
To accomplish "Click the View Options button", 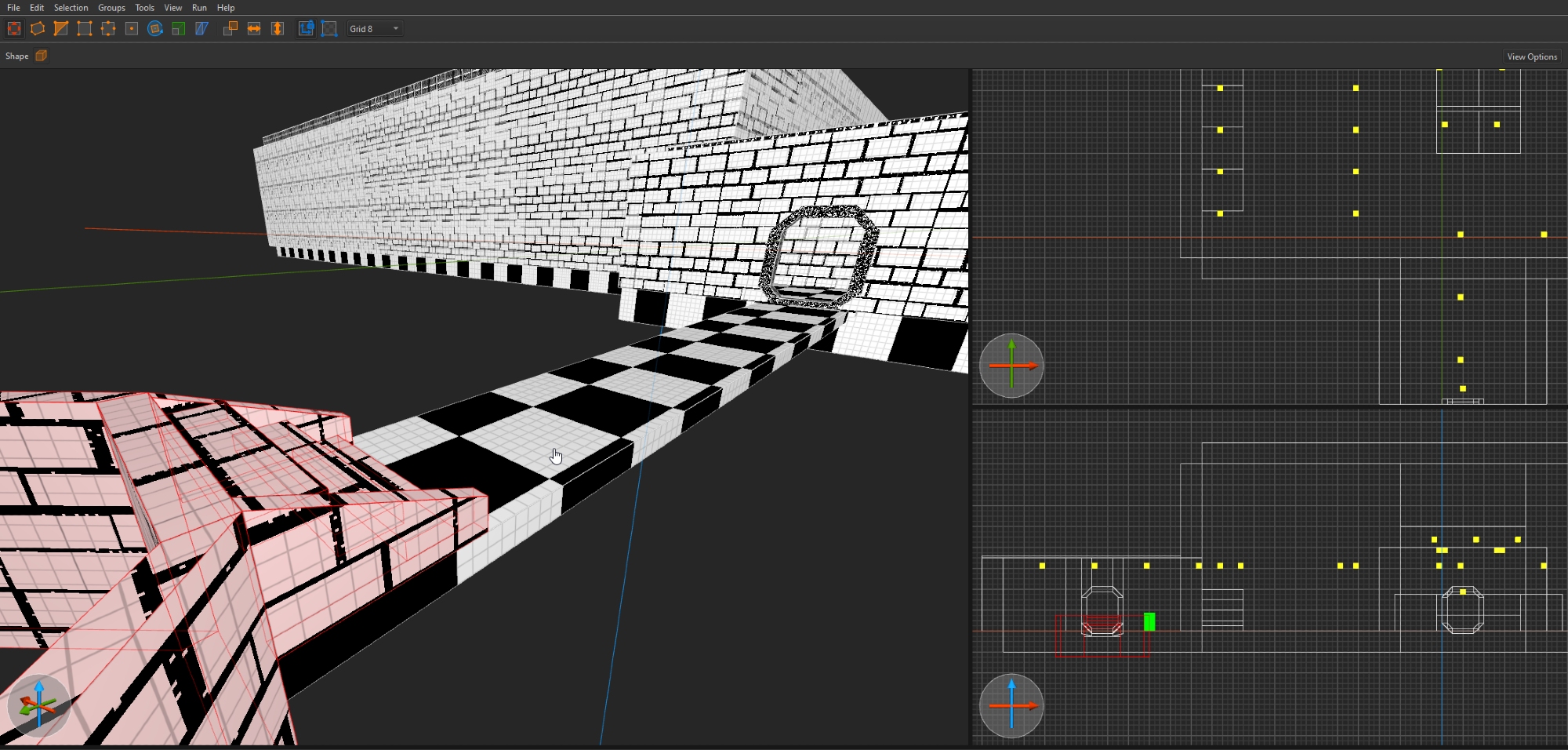I will (x=1532, y=56).
